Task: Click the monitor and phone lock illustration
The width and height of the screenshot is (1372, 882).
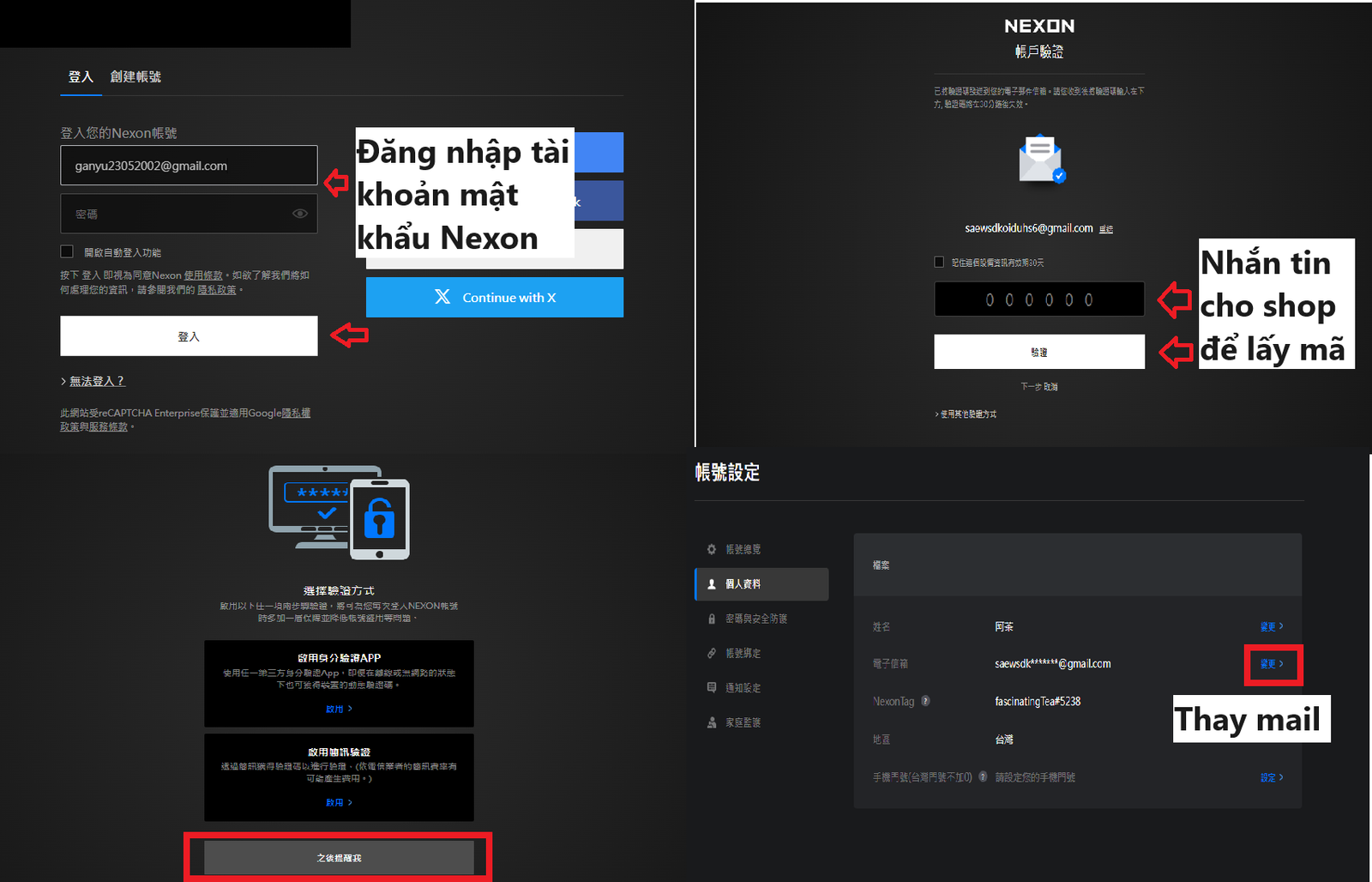Action: [339, 512]
